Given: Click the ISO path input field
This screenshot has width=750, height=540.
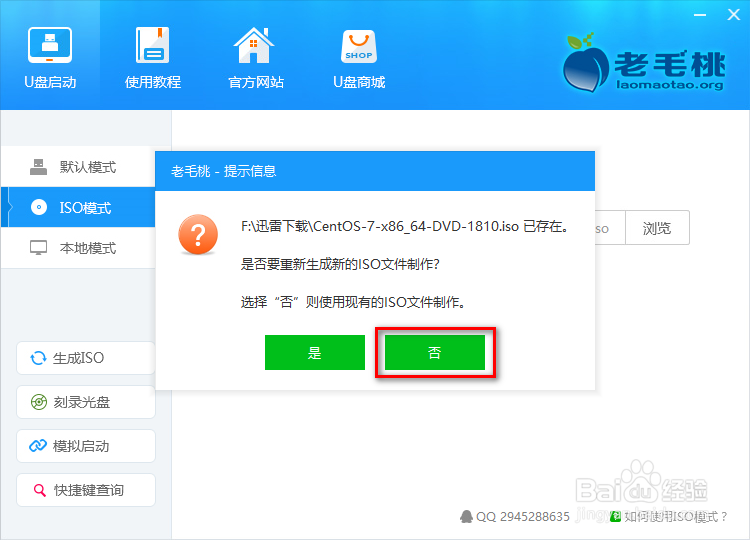Looking at the screenshot, I should pyautogui.click(x=610, y=228).
